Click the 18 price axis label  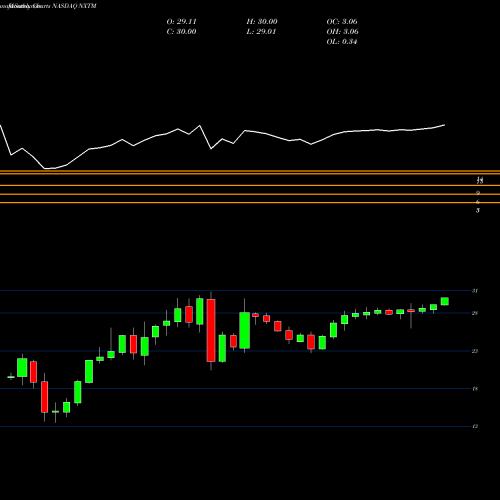pyautogui.click(x=475, y=389)
